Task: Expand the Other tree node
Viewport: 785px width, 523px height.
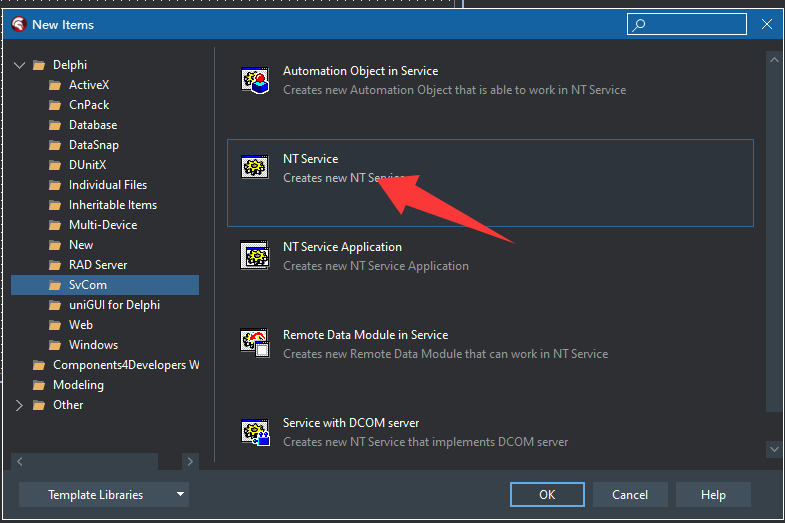Action: 19,405
